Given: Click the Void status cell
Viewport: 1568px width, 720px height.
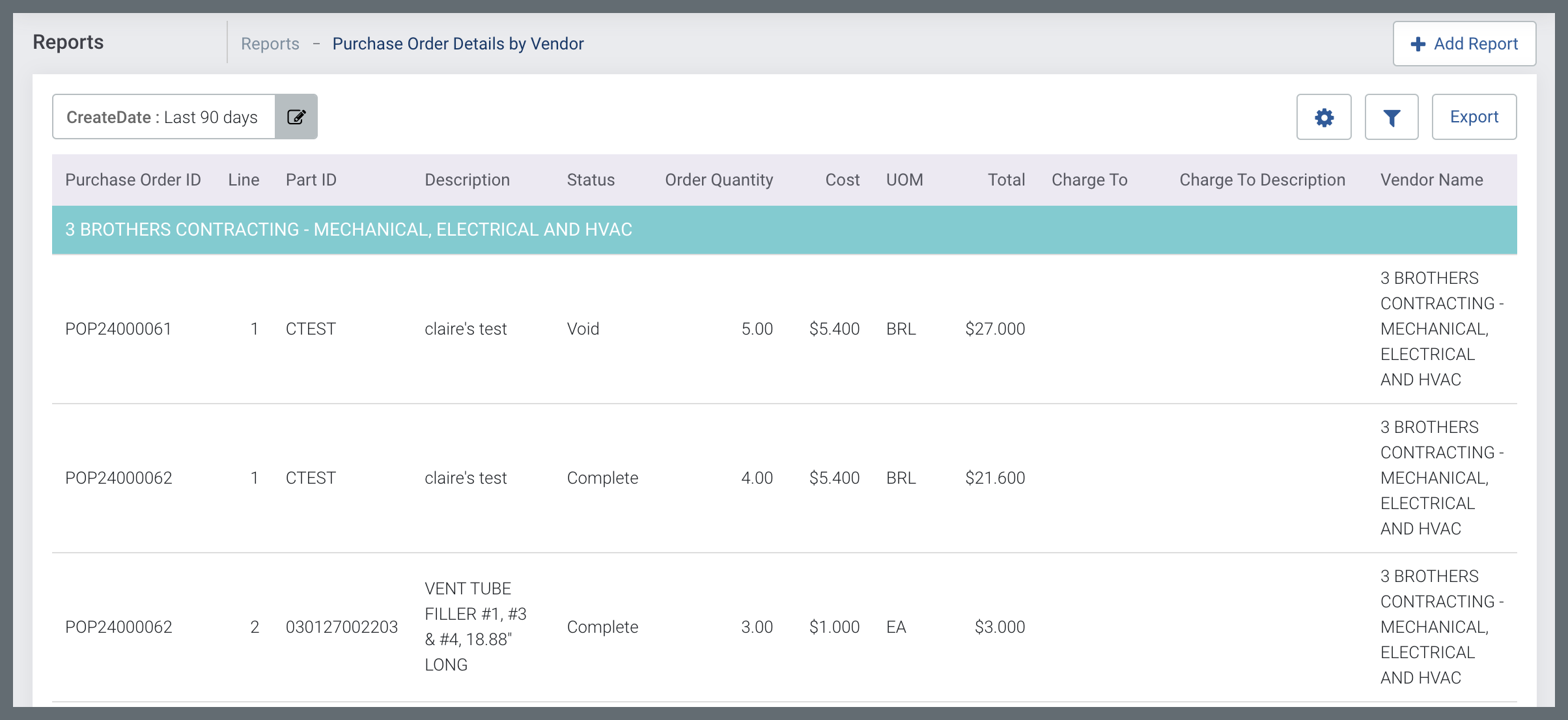Looking at the screenshot, I should [583, 329].
